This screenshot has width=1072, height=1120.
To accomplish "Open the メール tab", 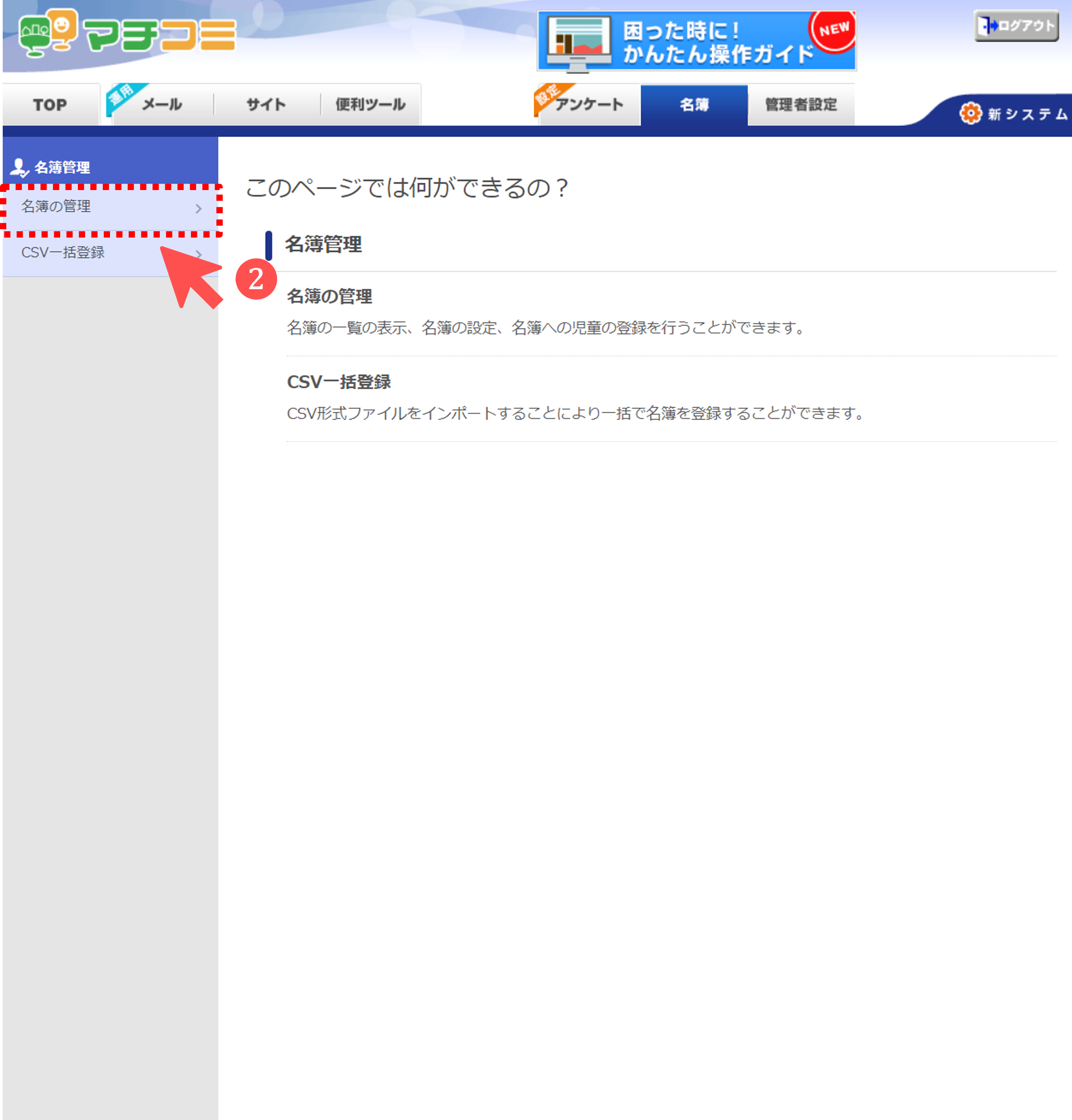I will 162,105.
